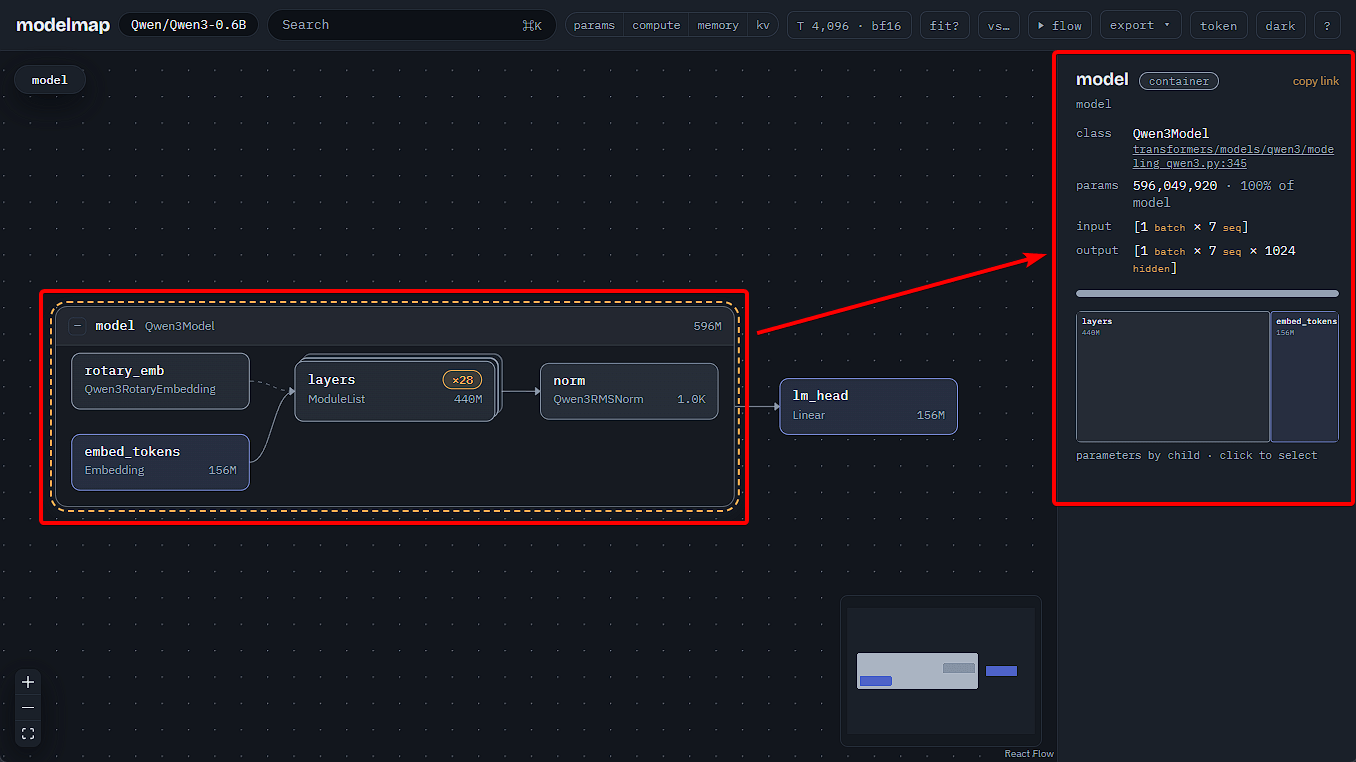Viewport: 1356px width, 762px height.
Task: Click the zoom out minus button
Action: 28,708
